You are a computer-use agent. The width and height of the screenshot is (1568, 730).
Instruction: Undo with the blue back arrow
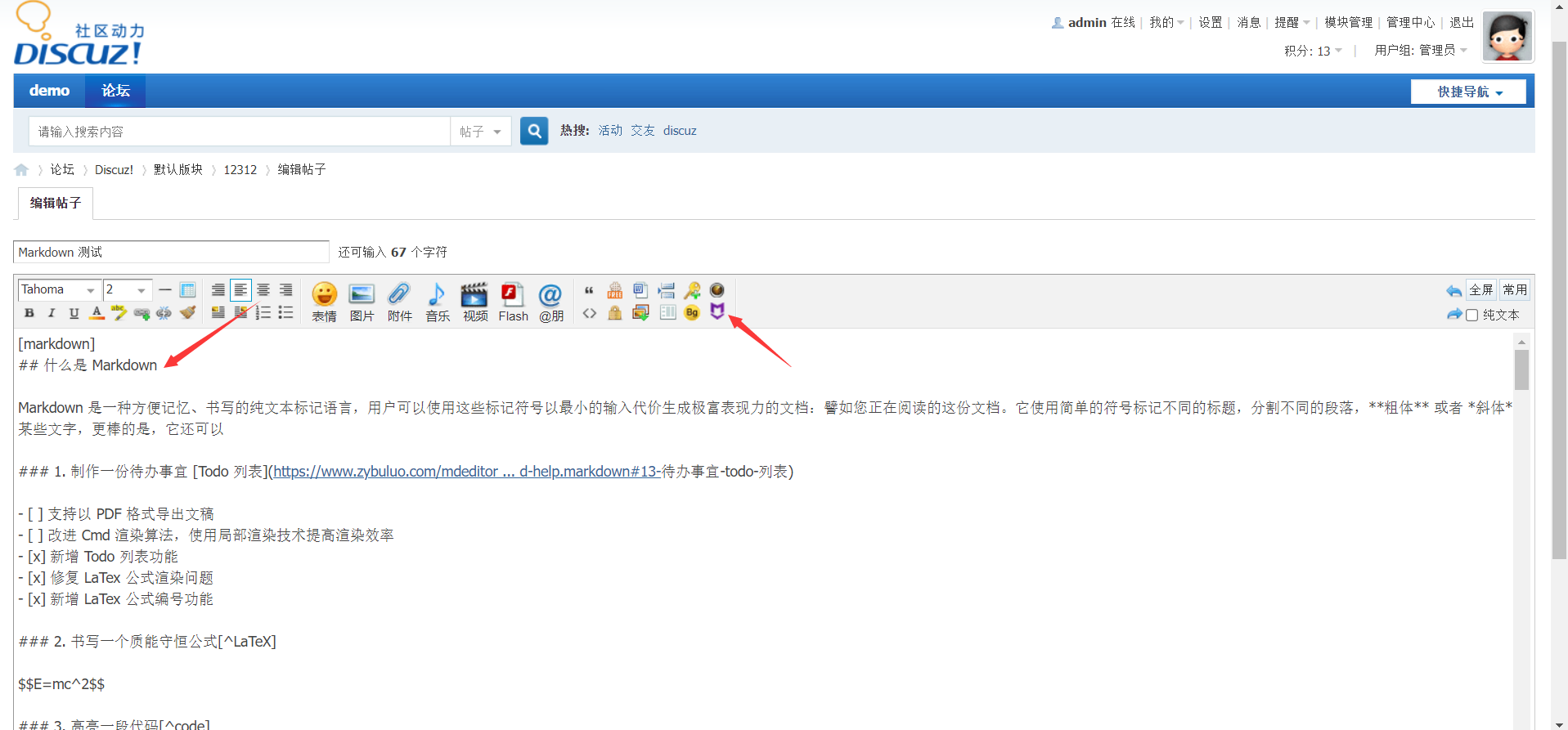(x=1453, y=291)
